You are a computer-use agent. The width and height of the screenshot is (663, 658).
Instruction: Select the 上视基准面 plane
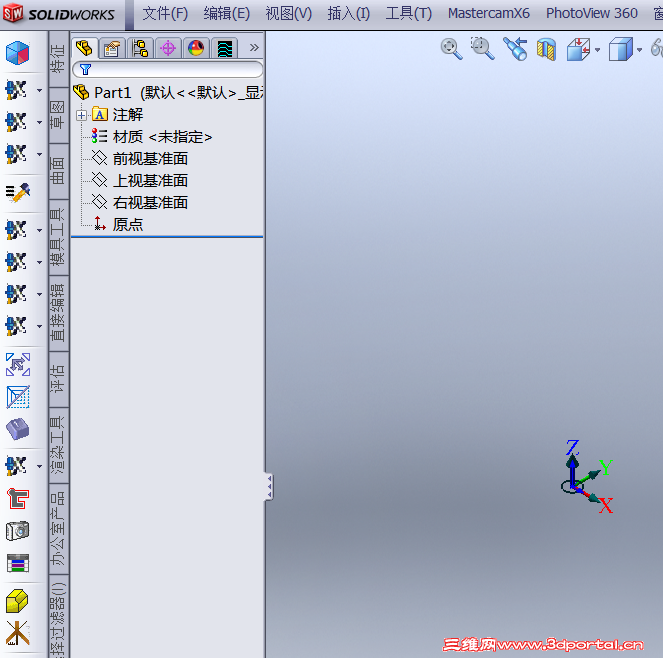click(x=140, y=181)
